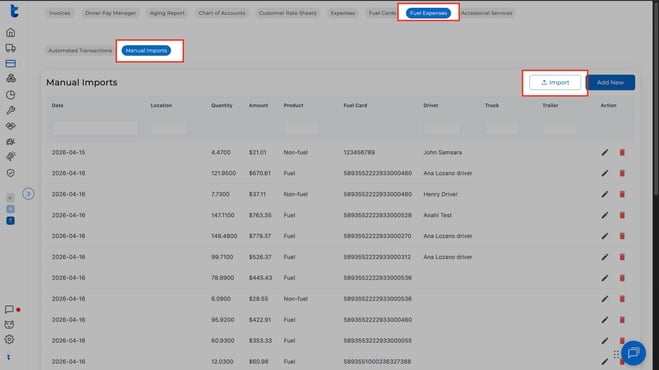Open the blue chat bubble widget
This screenshot has height=370, width=659.
[633, 353]
